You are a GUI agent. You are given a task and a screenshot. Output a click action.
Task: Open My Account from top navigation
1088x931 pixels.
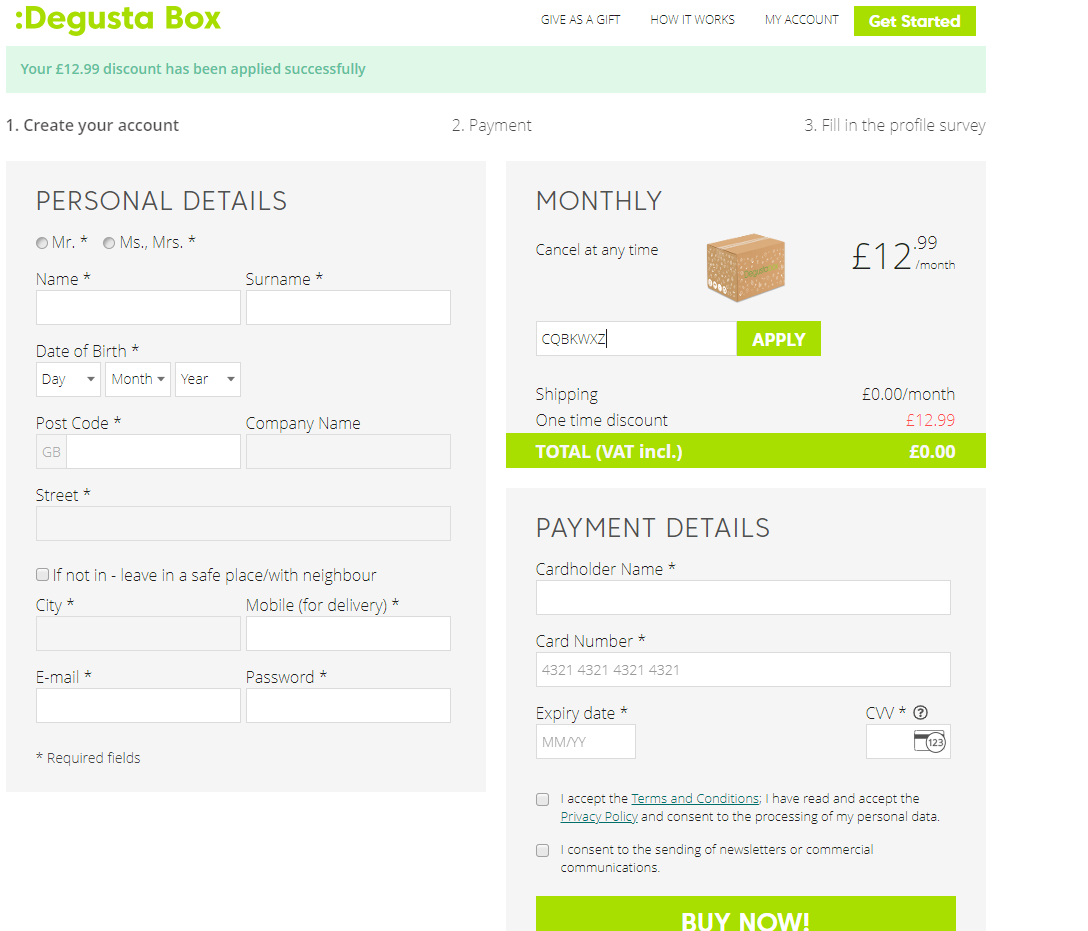801,20
